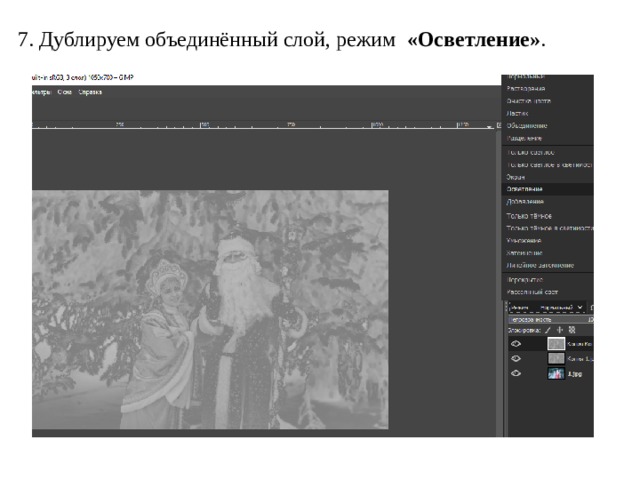Open the Окна menu
The image size is (640, 480).
click(x=64, y=92)
